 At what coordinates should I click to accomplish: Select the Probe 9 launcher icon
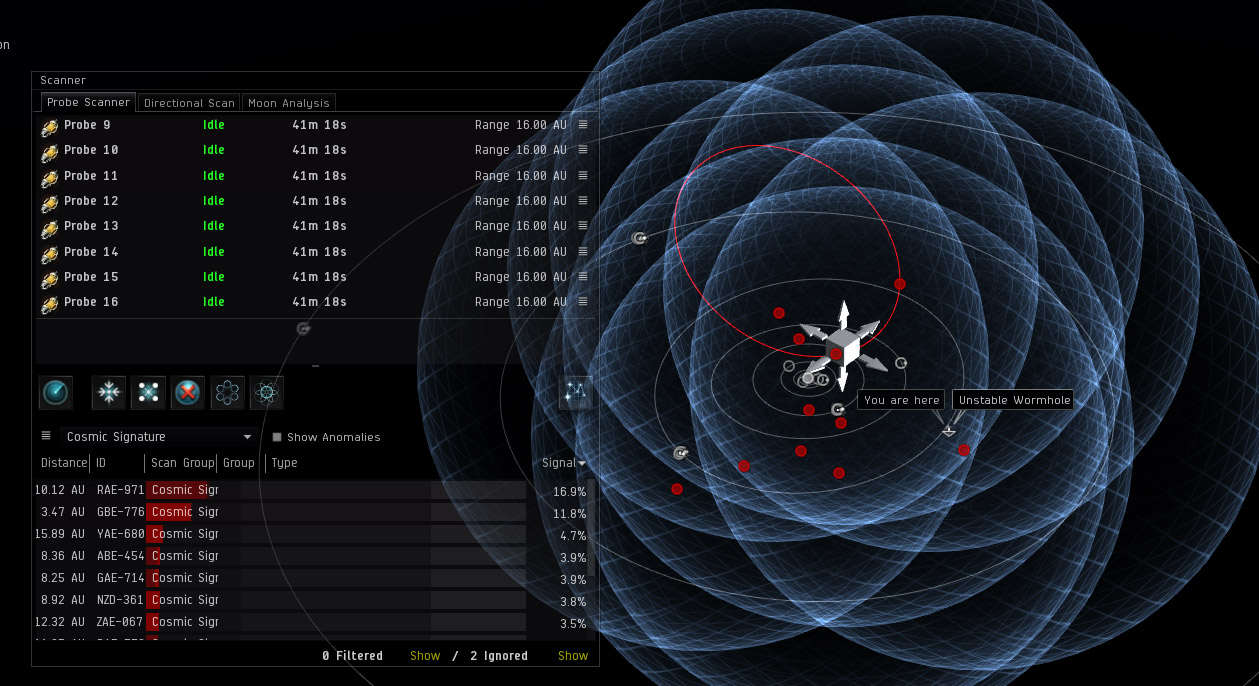click(x=49, y=127)
